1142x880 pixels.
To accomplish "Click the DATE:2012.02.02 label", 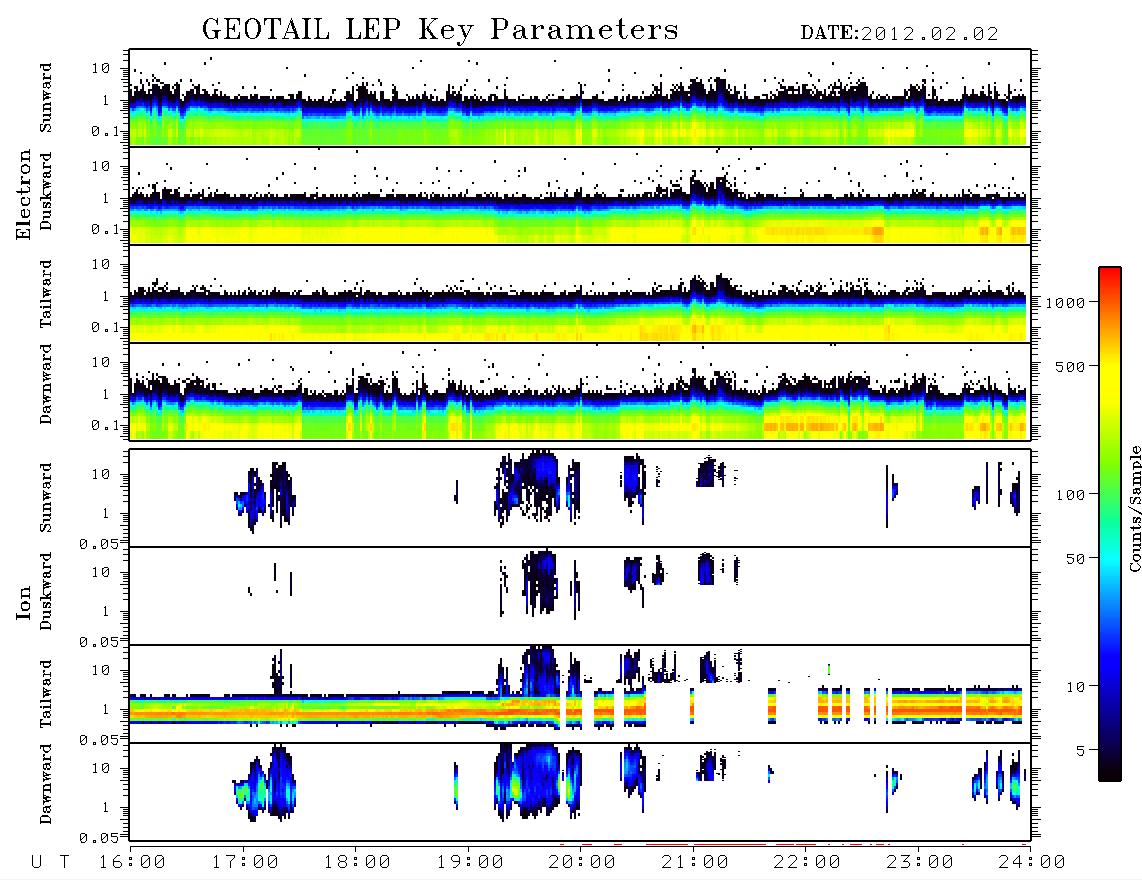I will pos(899,33).
